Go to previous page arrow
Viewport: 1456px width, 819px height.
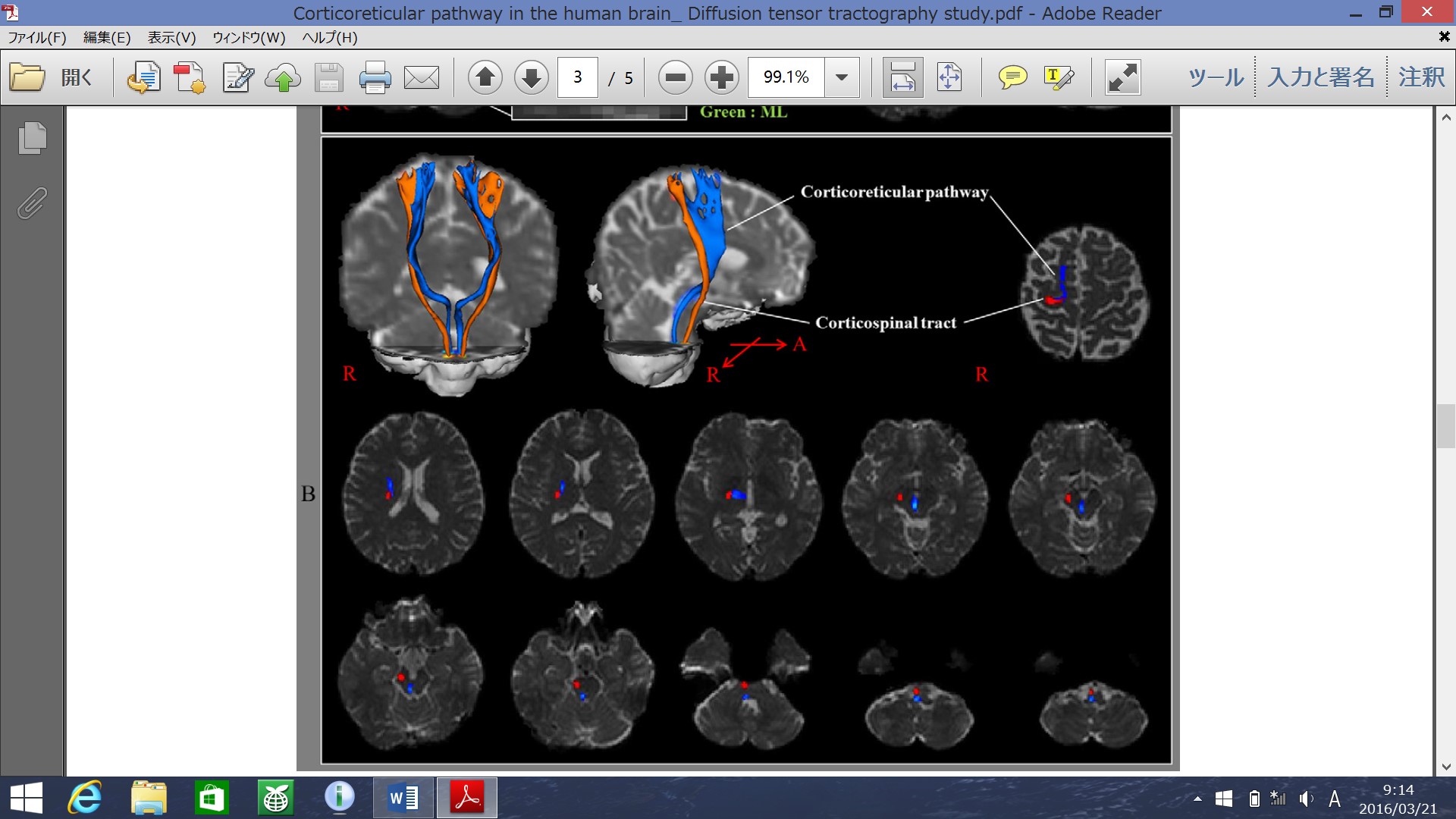pos(485,77)
